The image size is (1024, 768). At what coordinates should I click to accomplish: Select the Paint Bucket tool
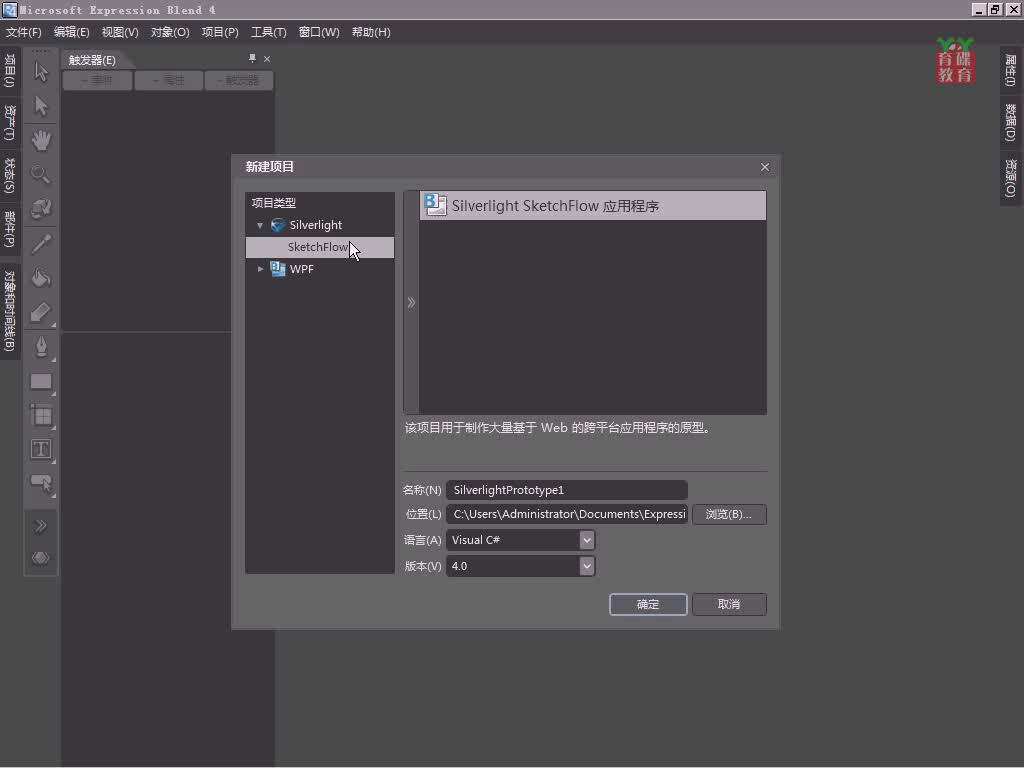(x=41, y=278)
